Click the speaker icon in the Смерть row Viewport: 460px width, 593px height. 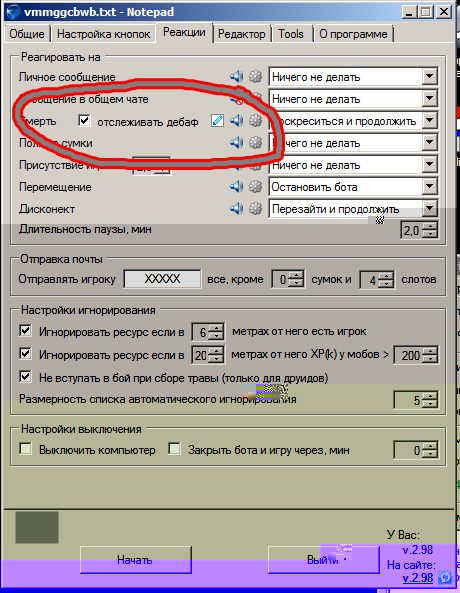point(236,121)
